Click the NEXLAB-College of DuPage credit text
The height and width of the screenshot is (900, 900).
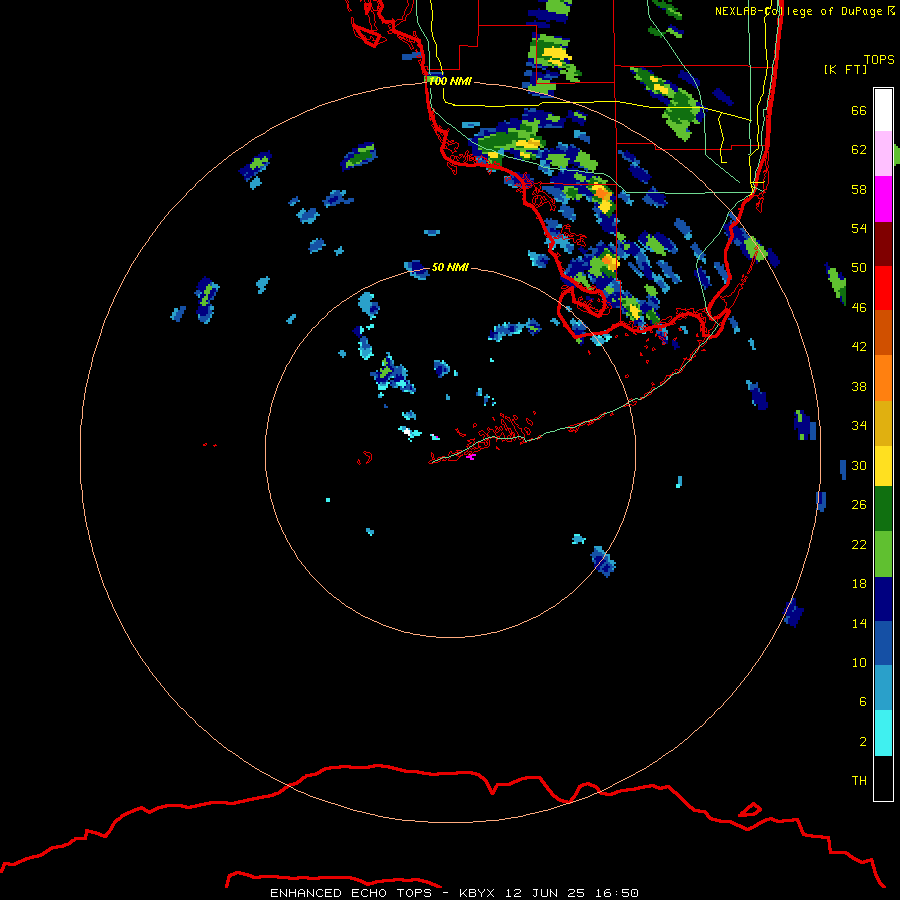[804, 11]
